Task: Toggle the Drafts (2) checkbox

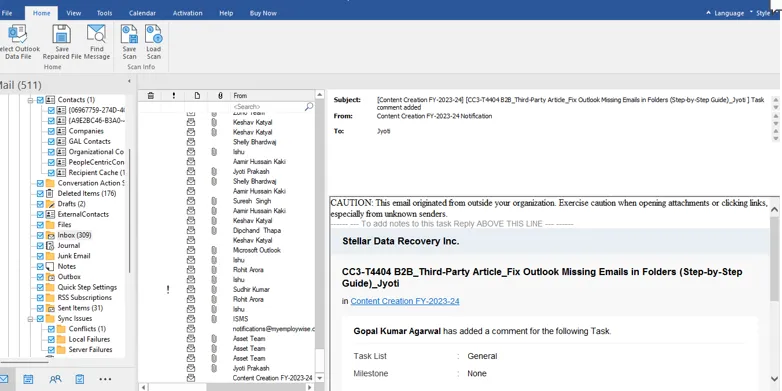Action: coord(40,204)
